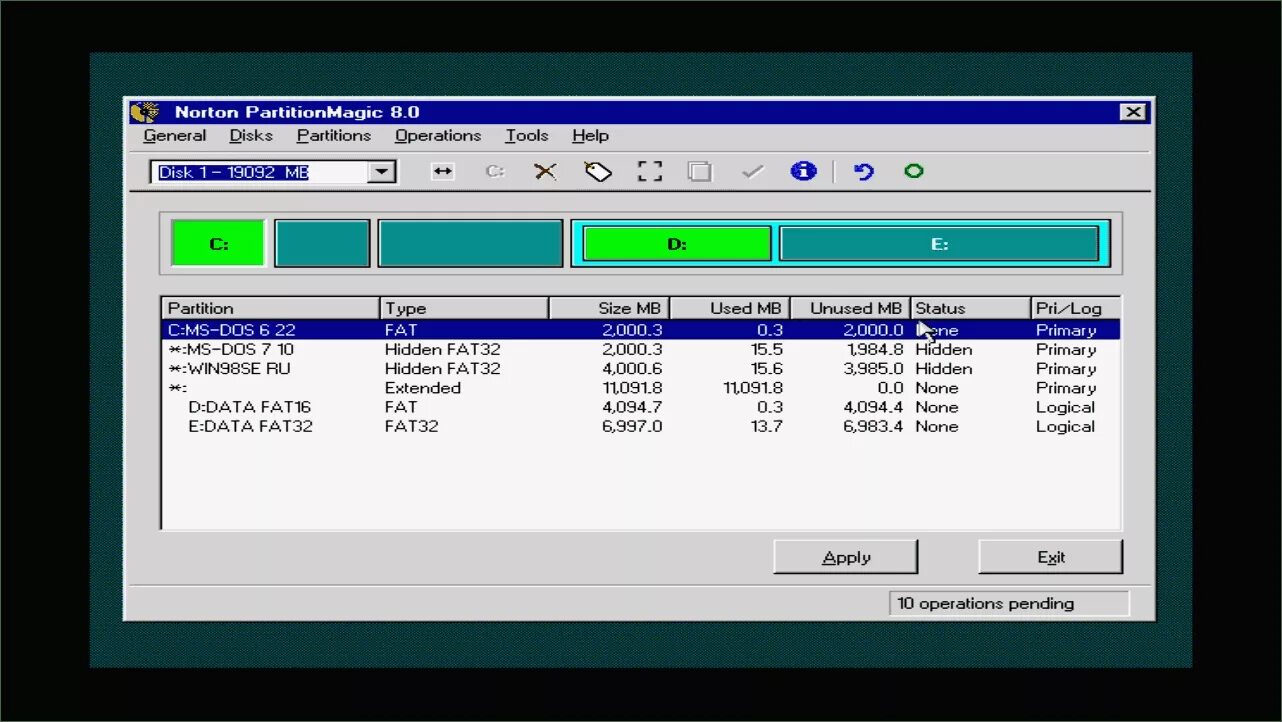Select the second partition block after C:

point(322,244)
